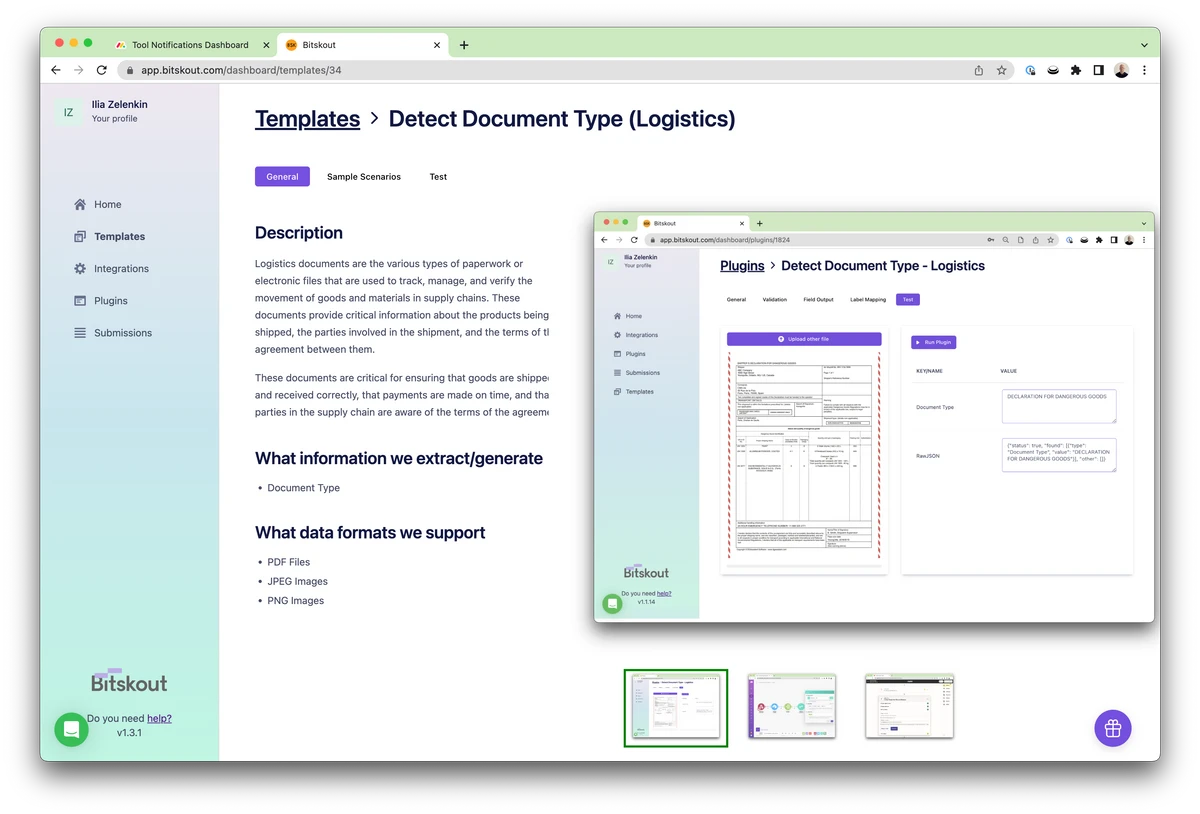Click the blue timer-lock extension icon
Viewport: 1200px width, 814px height.
(x=1031, y=70)
